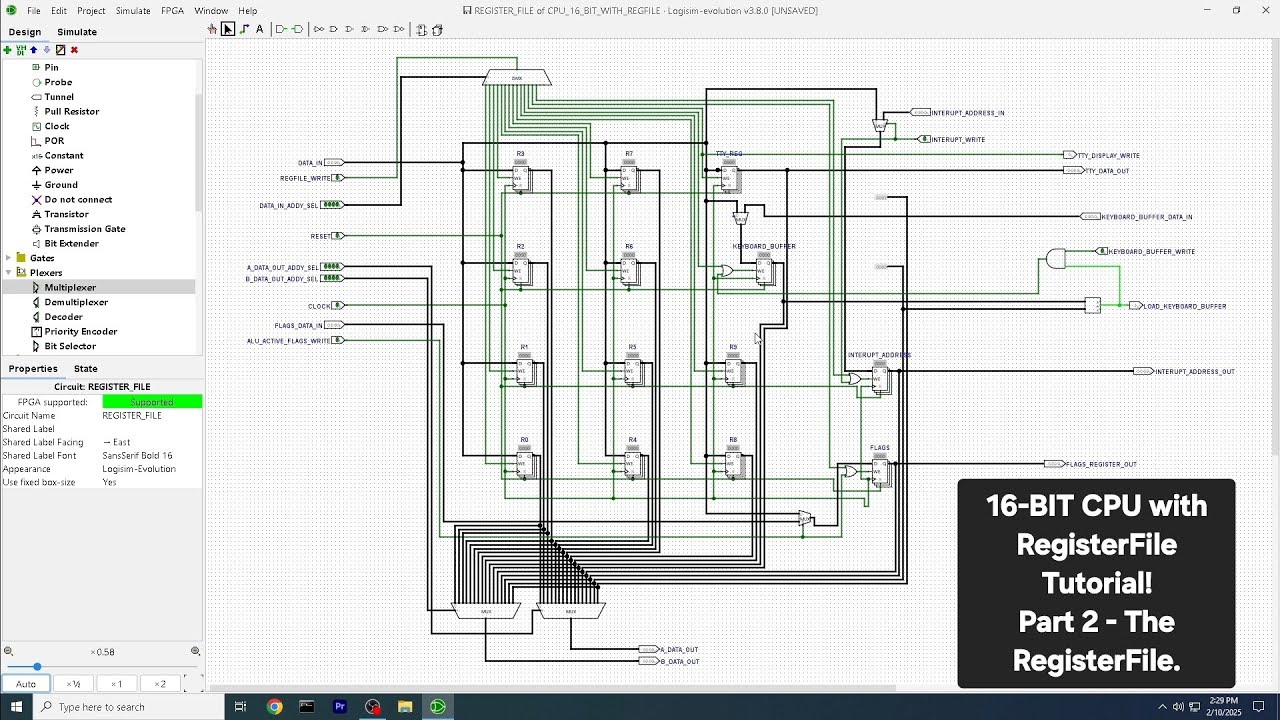Set zoom to ×1
Screen dimensions: 1280x720
tap(116, 684)
